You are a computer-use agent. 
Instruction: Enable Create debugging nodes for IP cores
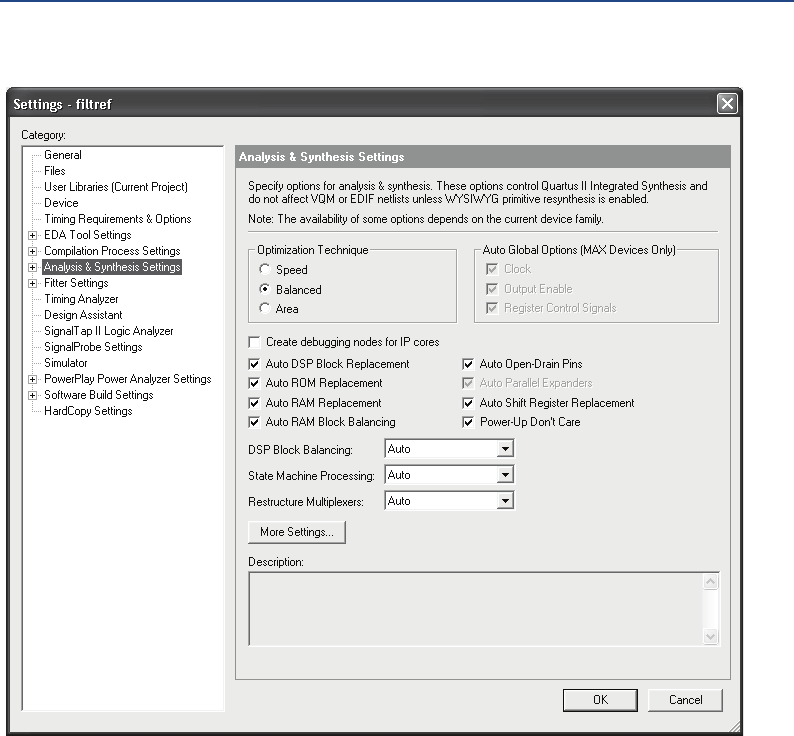coord(255,342)
